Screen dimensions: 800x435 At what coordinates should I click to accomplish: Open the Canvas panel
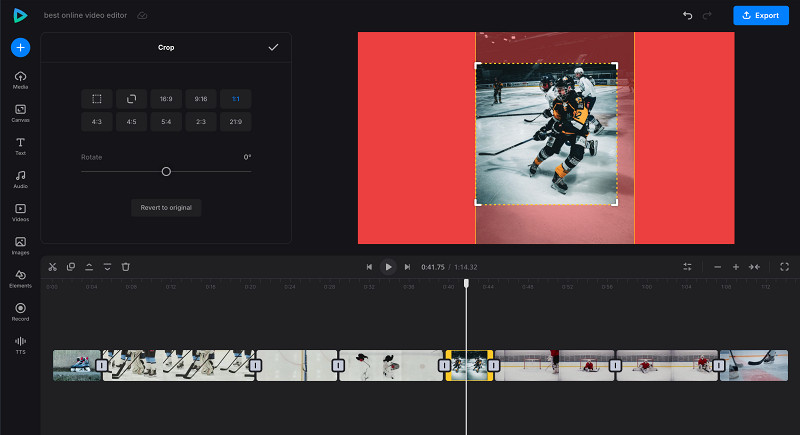tap(20, 113)
